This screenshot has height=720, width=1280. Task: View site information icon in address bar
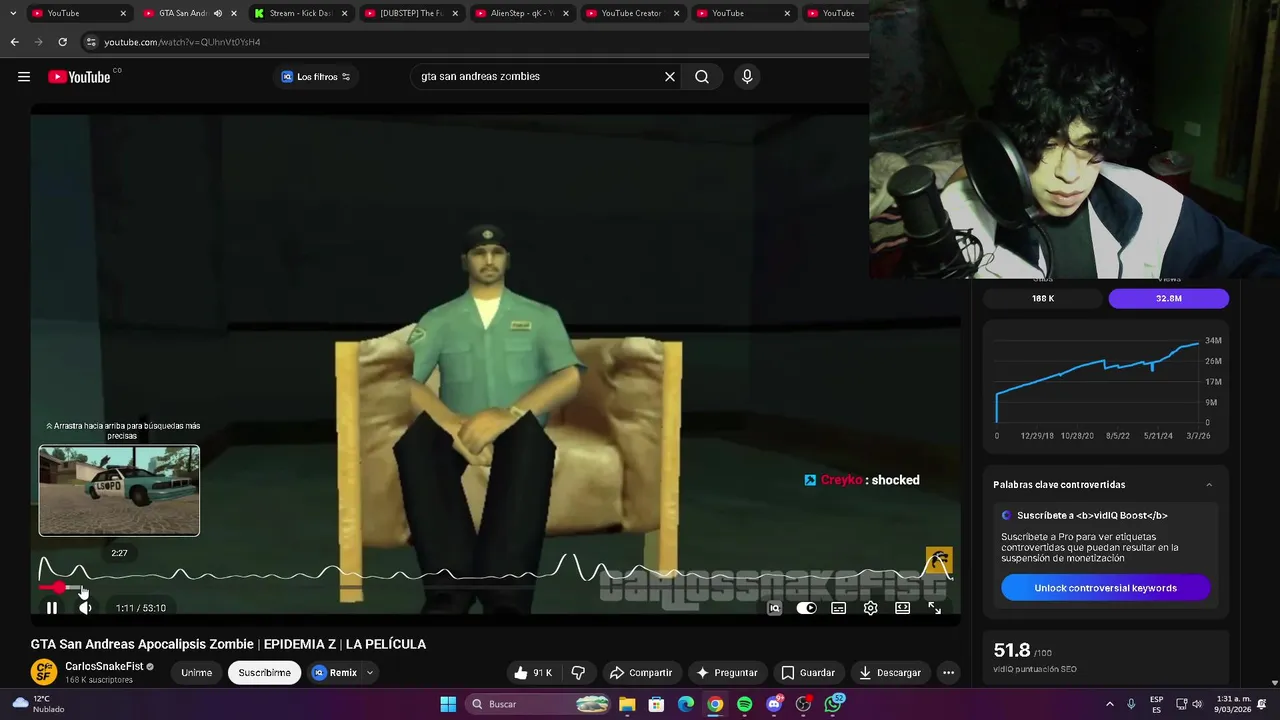click(x=91, y=42)
